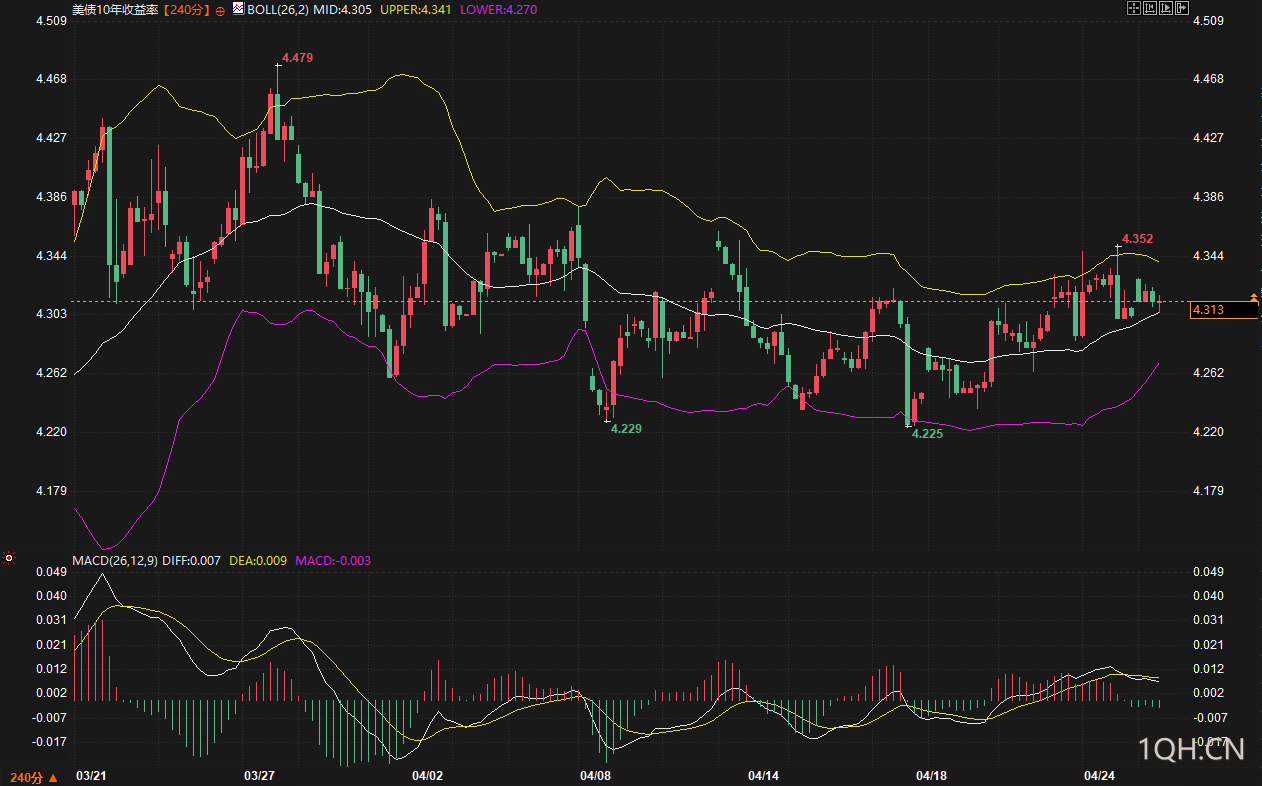Click the crosshair cursor icon at top right
Image resolution: width=1262 pixels, height=786 pixels.
1134,8
